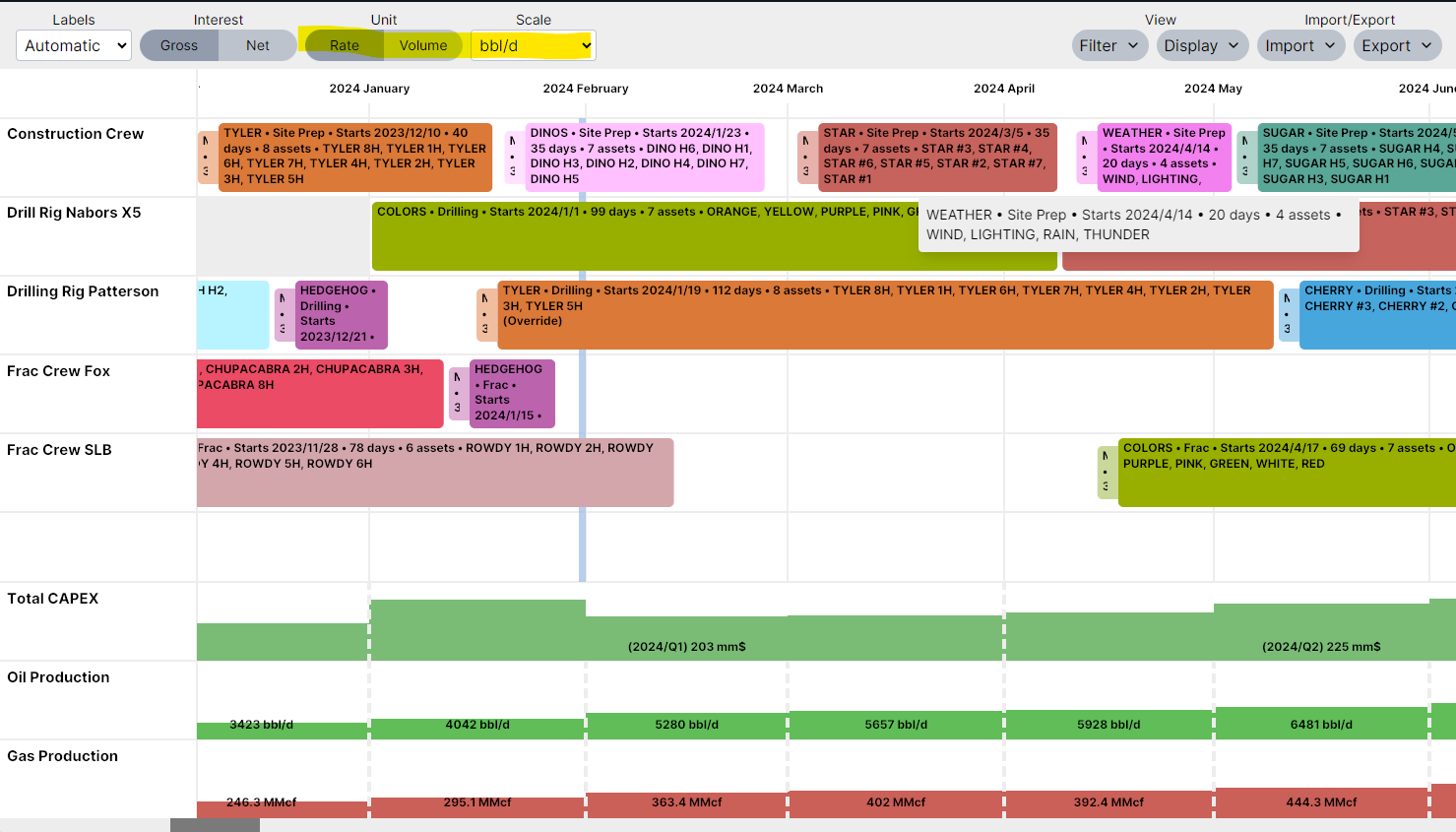Open the Display menu
Image resolution: width=1456 pixels, height=832 pixels.
pos(1203,45)
